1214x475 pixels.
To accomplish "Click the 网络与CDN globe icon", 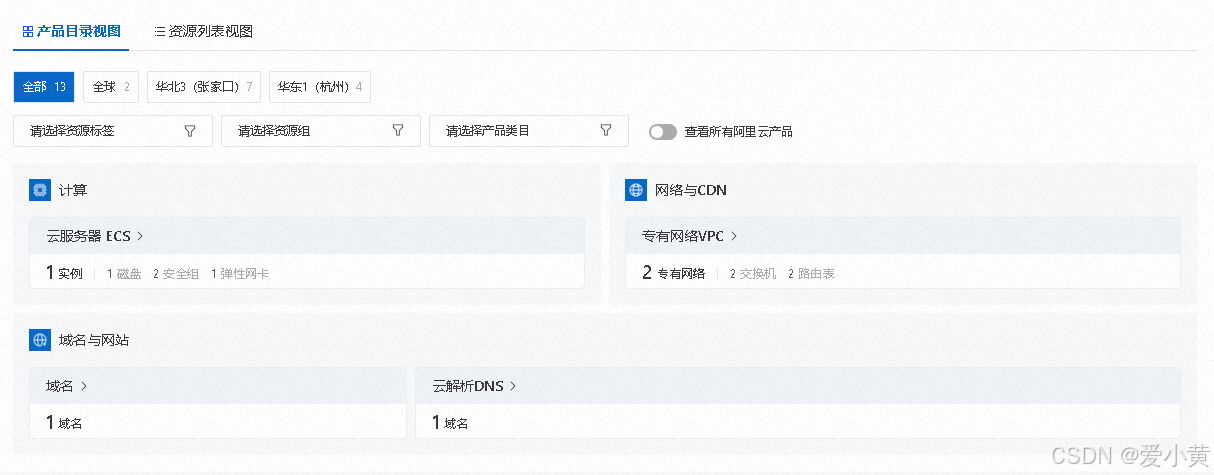I will [x=636, y=190].
